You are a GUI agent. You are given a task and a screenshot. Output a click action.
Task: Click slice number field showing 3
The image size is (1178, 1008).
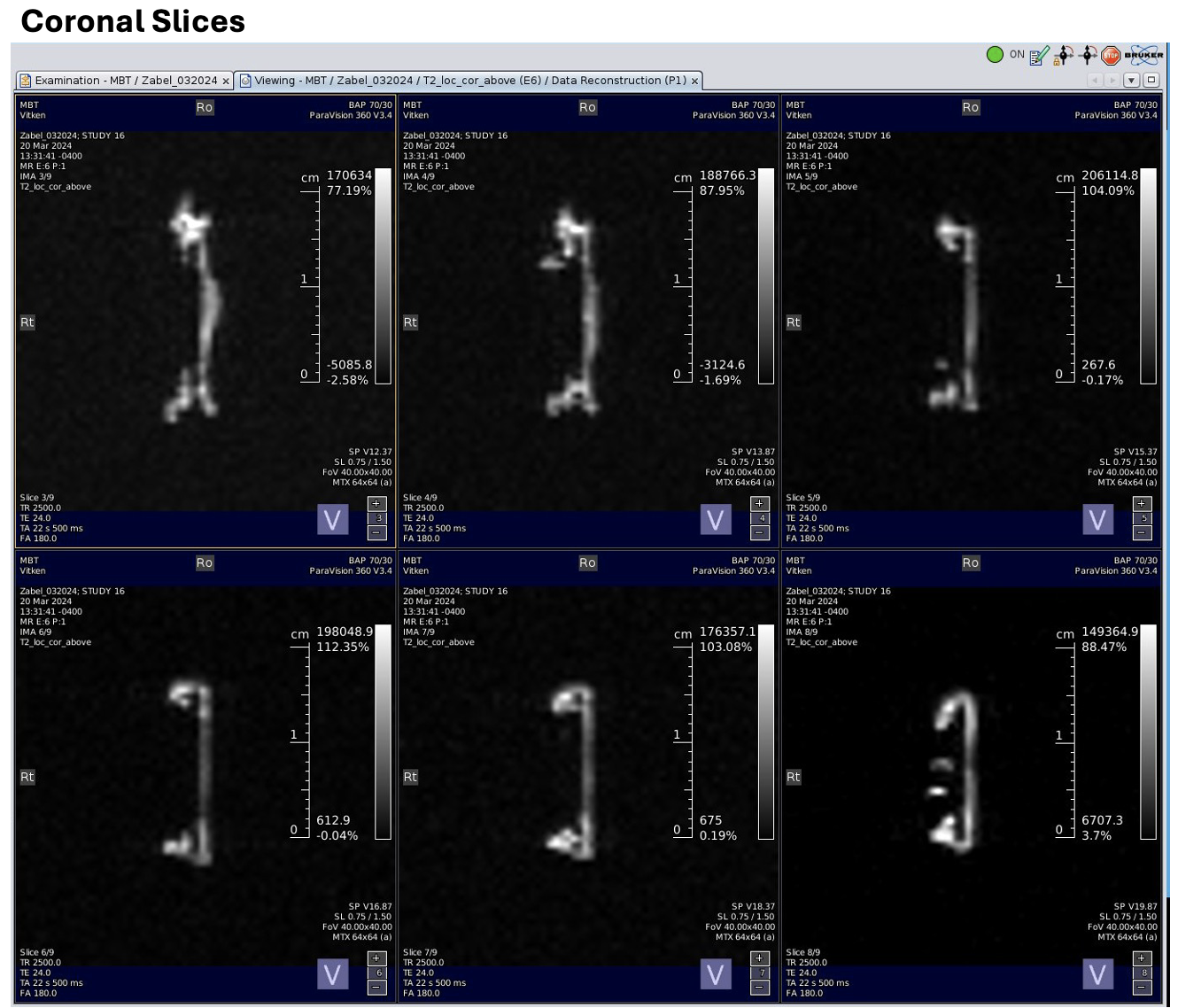[377, 518]
